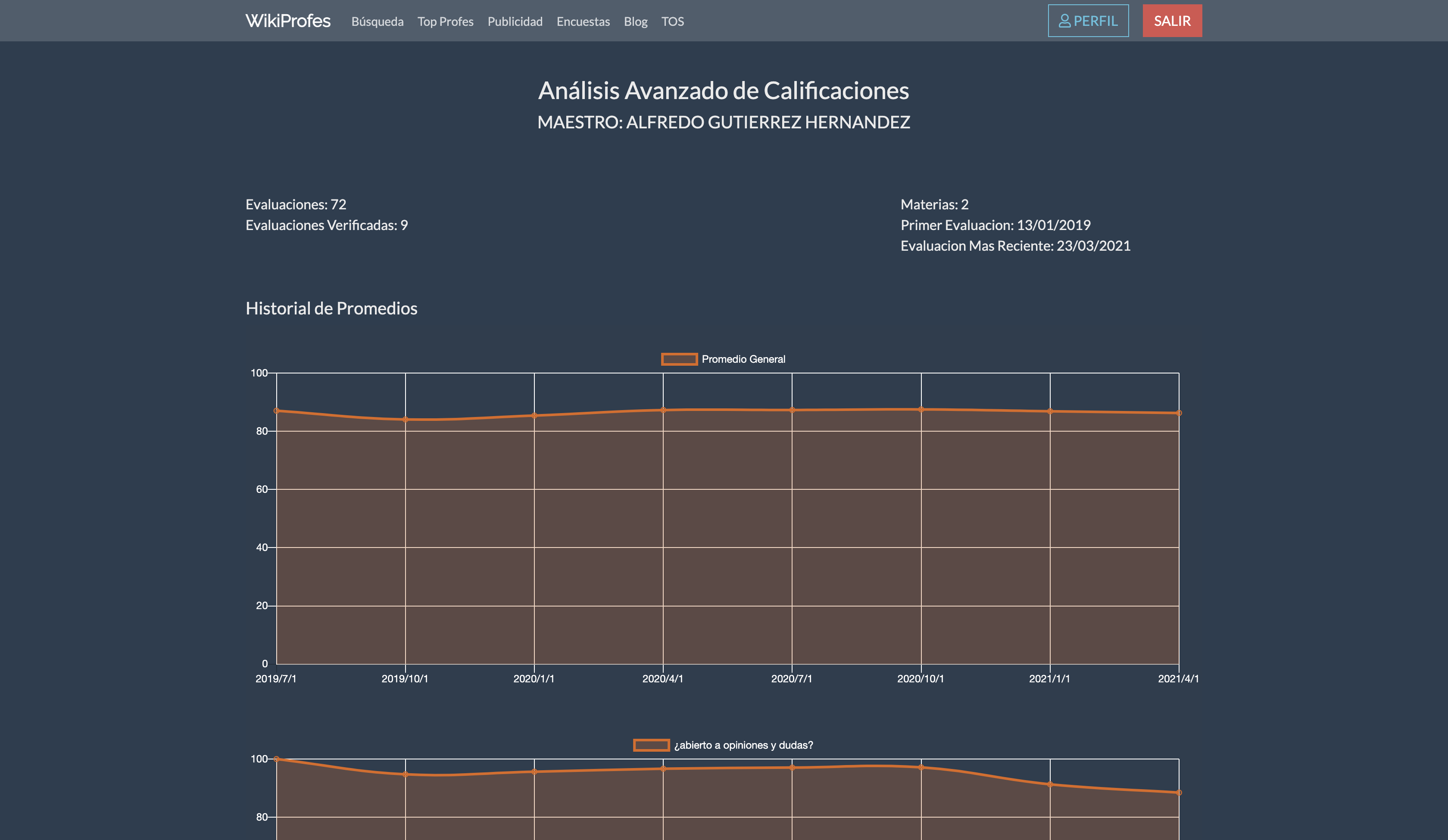1448x840 pixels.
Task: Open the Búsqueda page
Action: click(x=378, y=21)
